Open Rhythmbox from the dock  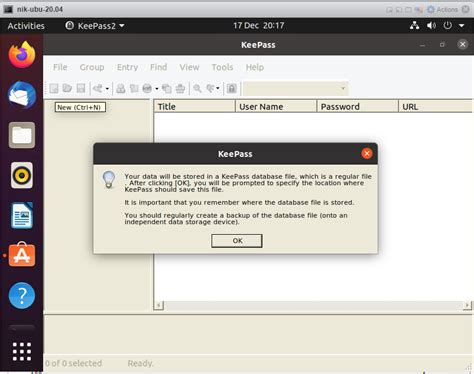22,175
